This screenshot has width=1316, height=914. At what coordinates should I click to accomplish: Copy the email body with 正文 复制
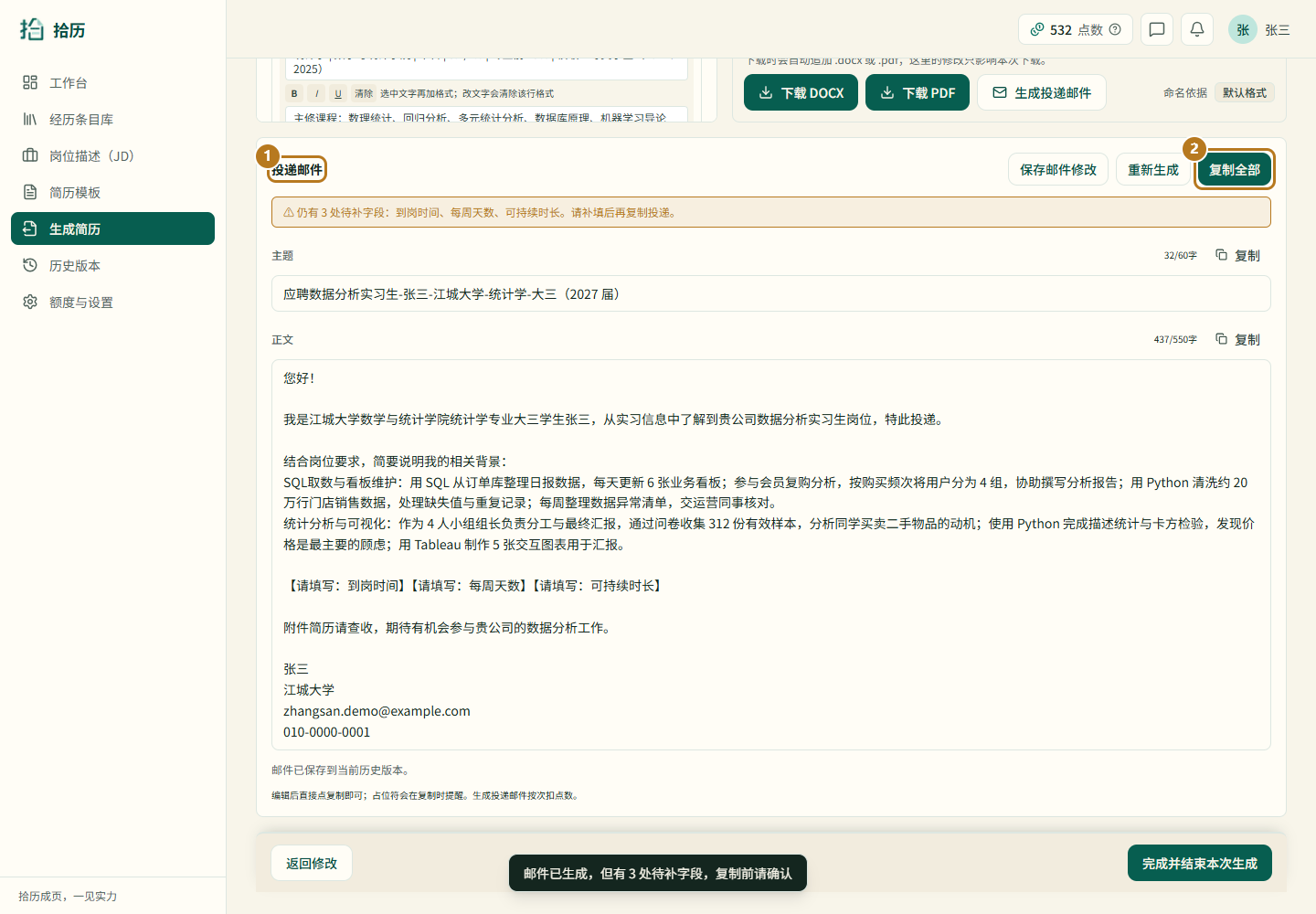(x=1238, y=339)
